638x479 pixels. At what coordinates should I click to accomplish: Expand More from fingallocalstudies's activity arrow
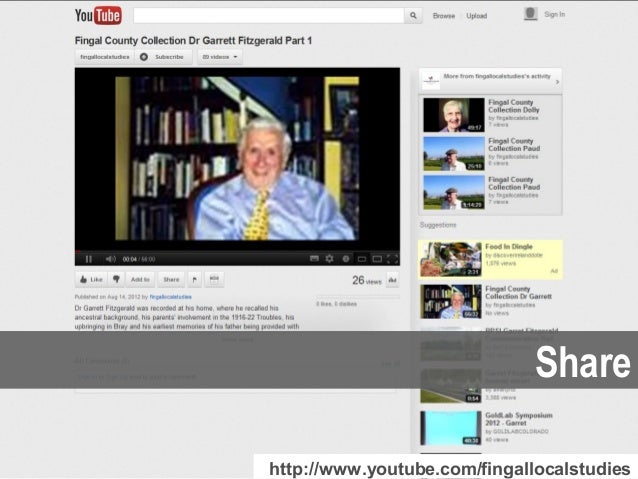click(x=557, y=82)
